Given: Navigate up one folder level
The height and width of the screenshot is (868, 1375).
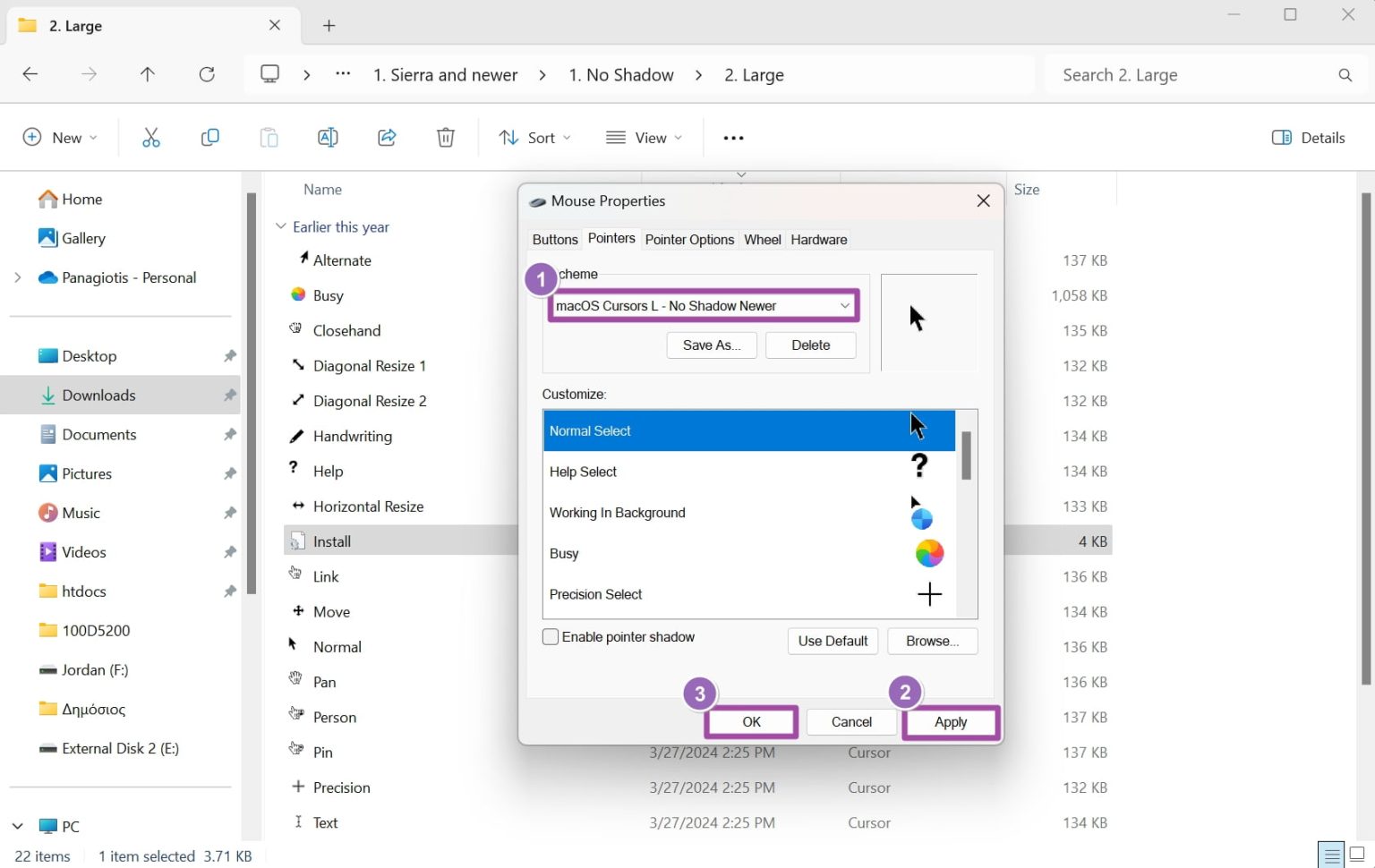Looking at the screenshot, I should (148, 74).
